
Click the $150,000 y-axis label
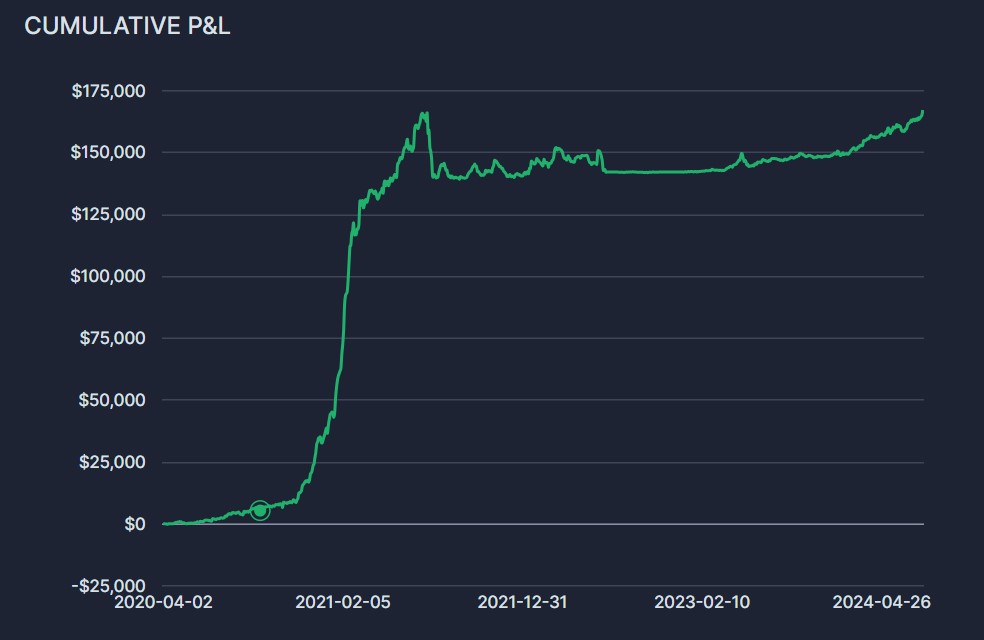(108, 152)
